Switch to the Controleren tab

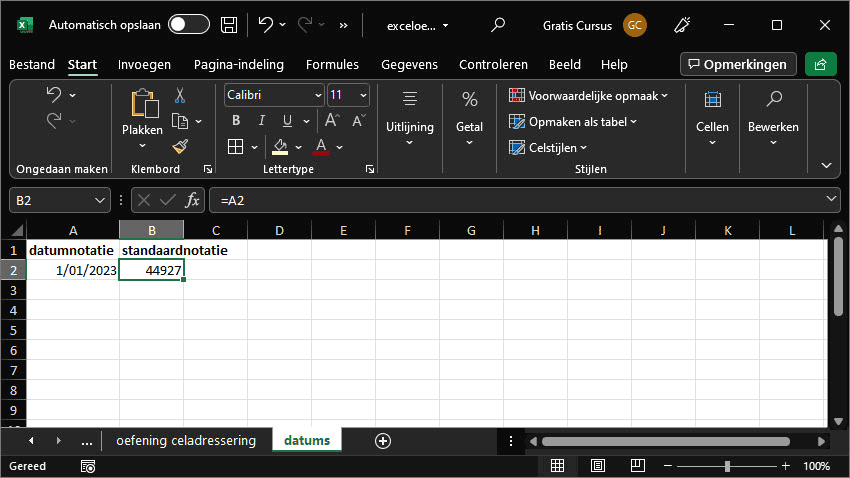(493, 64)
